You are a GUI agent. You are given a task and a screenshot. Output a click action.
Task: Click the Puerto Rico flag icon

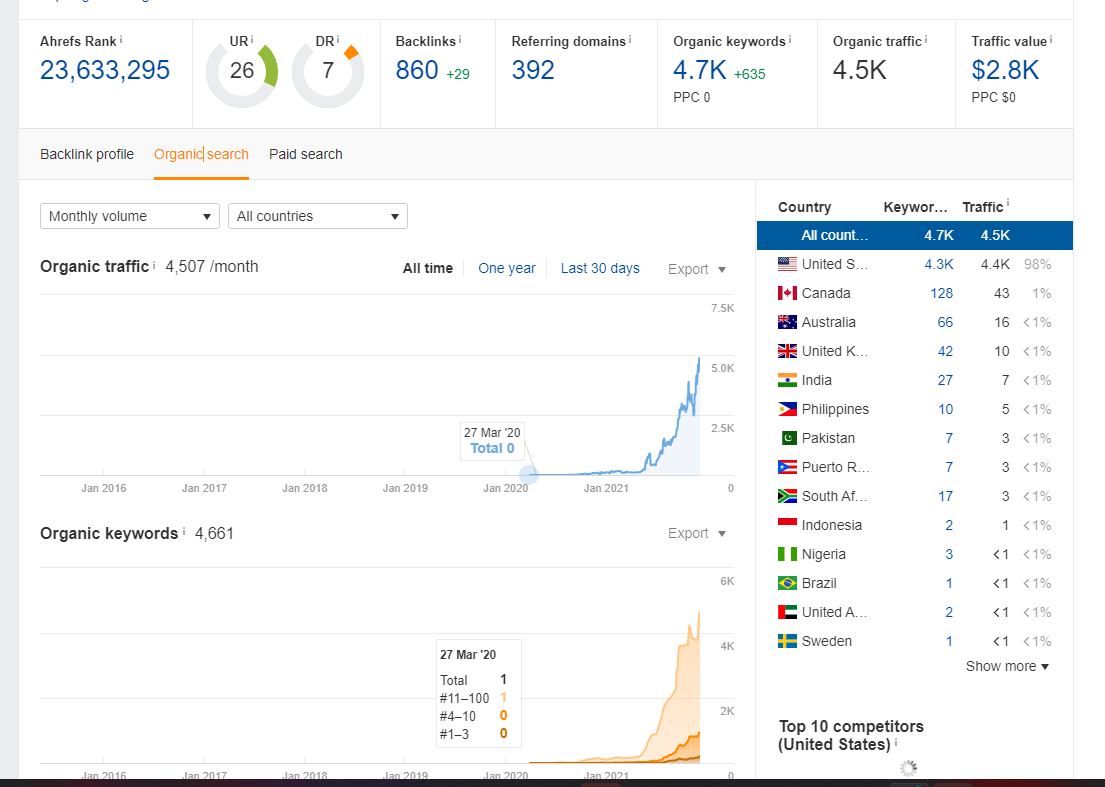pyautogui.click(x=787, y=467)
